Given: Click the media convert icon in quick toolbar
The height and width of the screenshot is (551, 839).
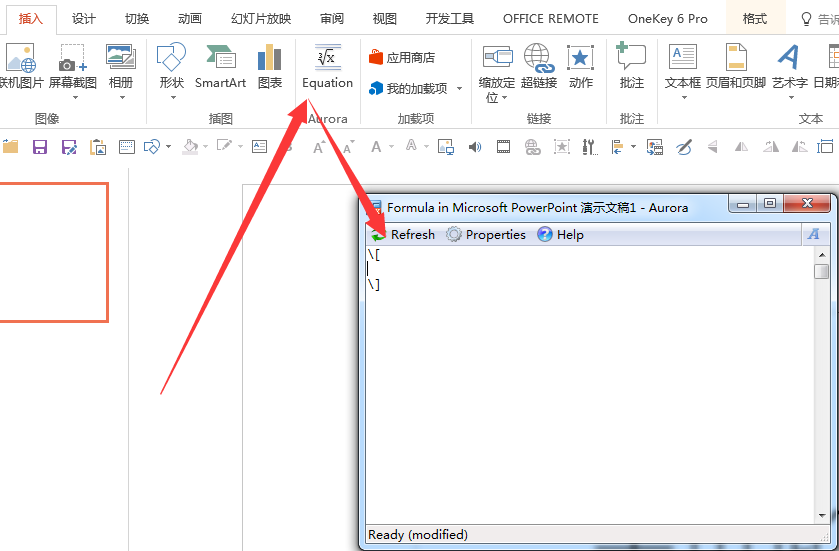Looking at the screenshot, I should click(654, 147).
